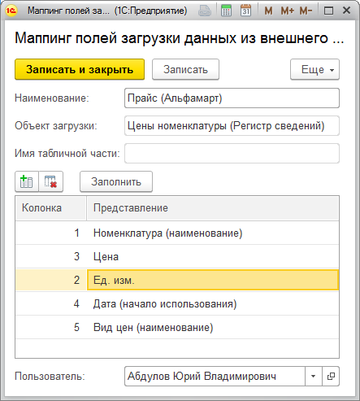Delete the selected column row icon
The image size is (360, 401).
tap(51, 182)
